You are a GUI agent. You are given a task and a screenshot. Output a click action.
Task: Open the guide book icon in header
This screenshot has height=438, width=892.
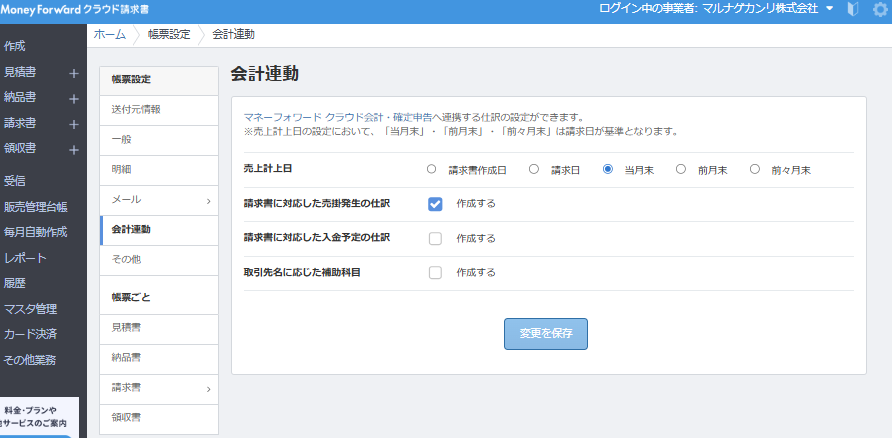point(852,9)
